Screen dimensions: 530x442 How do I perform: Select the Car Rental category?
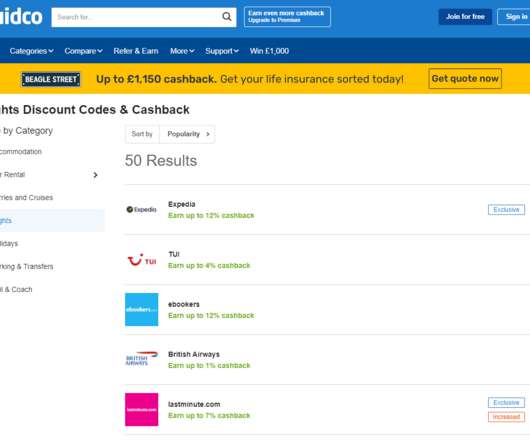tap(13, 175)
